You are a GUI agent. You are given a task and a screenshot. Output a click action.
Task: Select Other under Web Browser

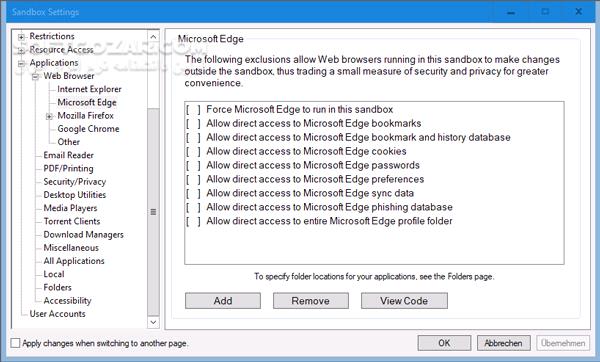[68, 142]
